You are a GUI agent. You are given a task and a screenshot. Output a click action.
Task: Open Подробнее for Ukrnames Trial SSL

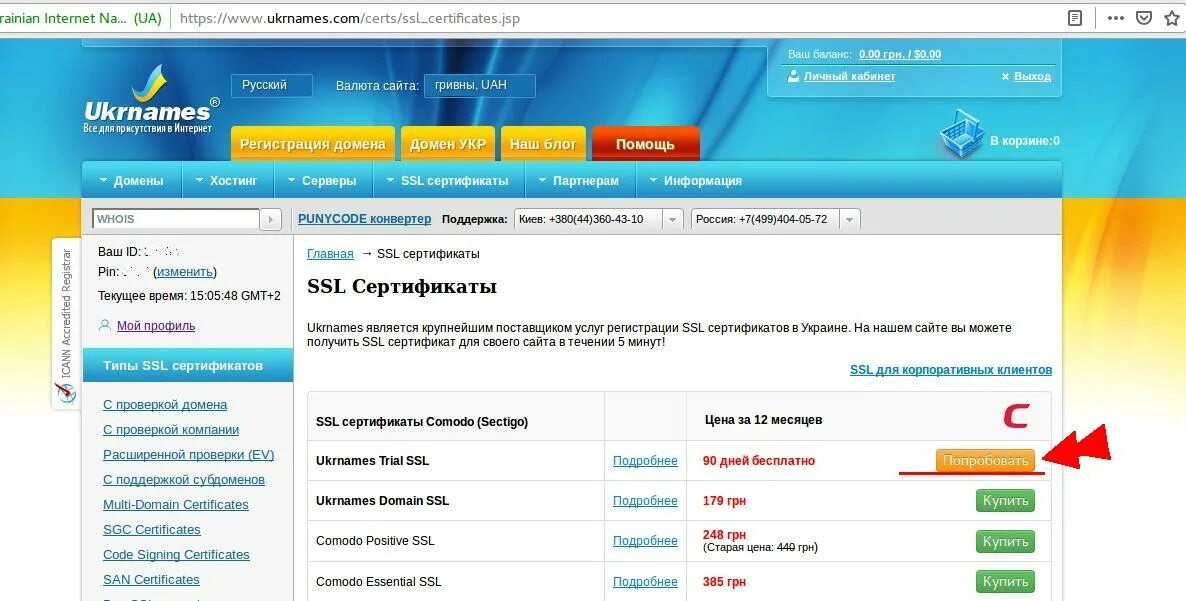(x=645, y=460)
